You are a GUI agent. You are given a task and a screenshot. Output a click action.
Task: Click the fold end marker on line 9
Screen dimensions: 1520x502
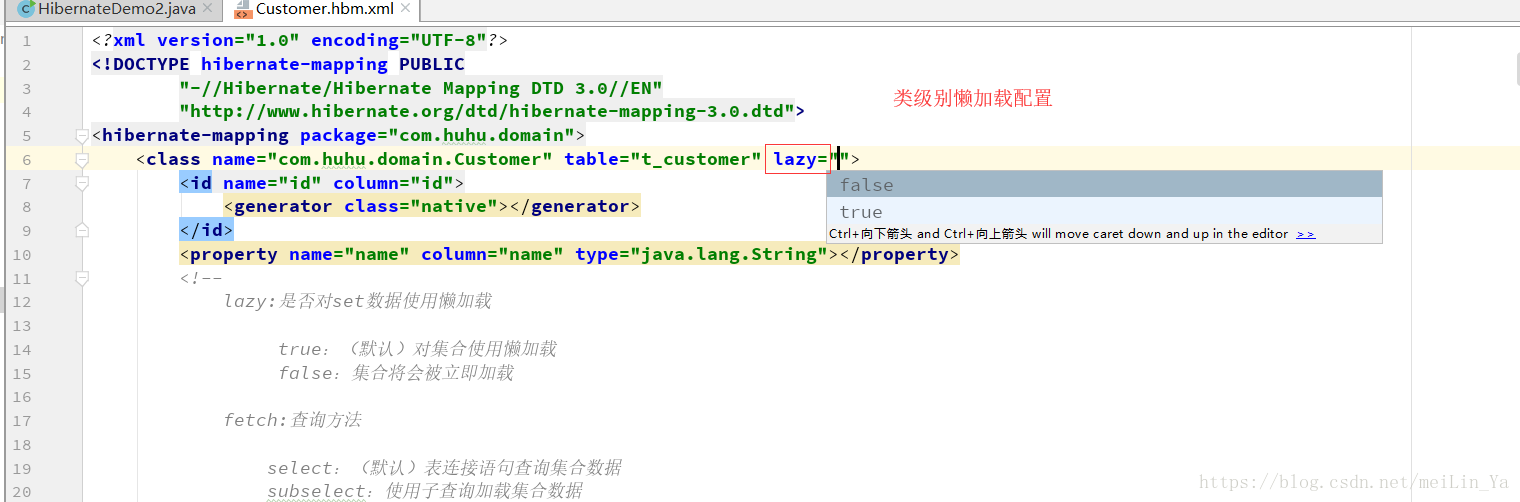pyautogui.click(x=82, y=230)
